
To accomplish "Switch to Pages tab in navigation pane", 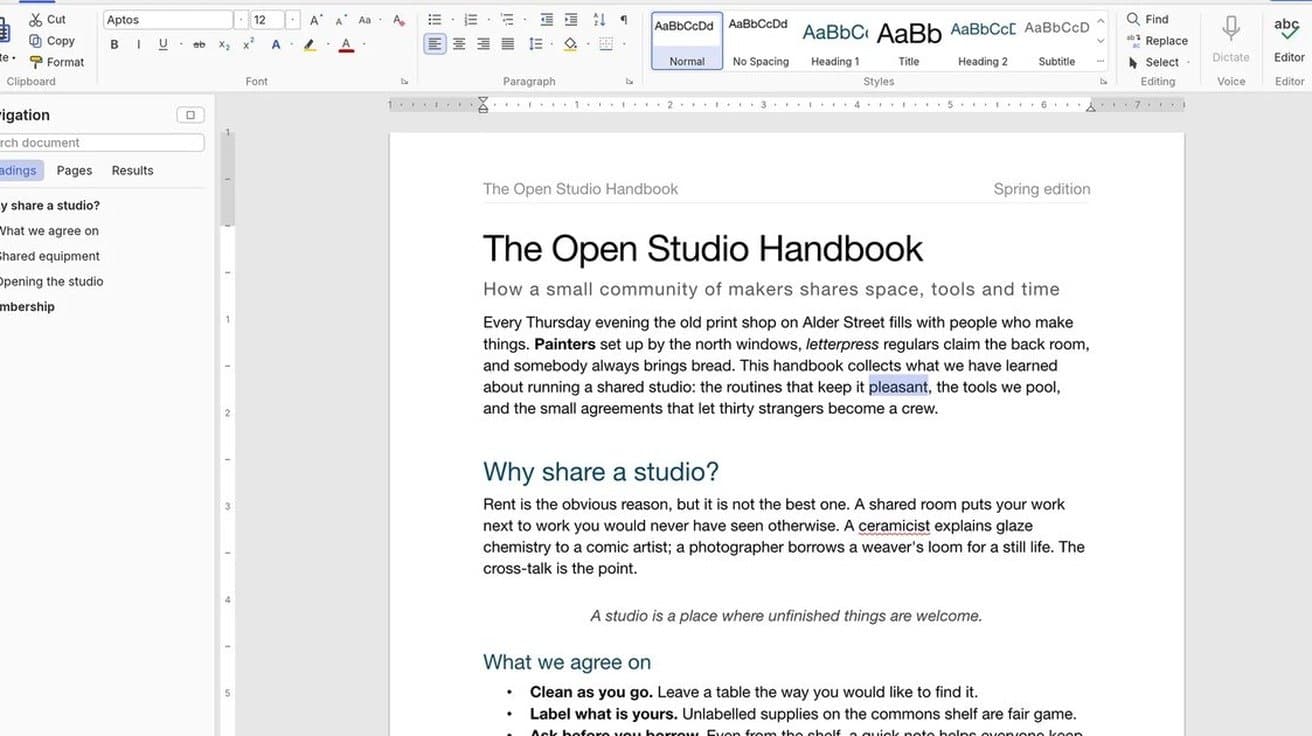I will pyautogui.click(x=74, y=171).
